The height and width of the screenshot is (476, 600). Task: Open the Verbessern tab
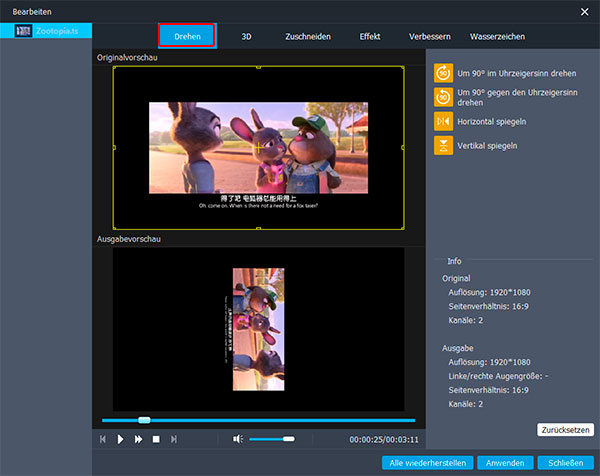coord(430,37)
